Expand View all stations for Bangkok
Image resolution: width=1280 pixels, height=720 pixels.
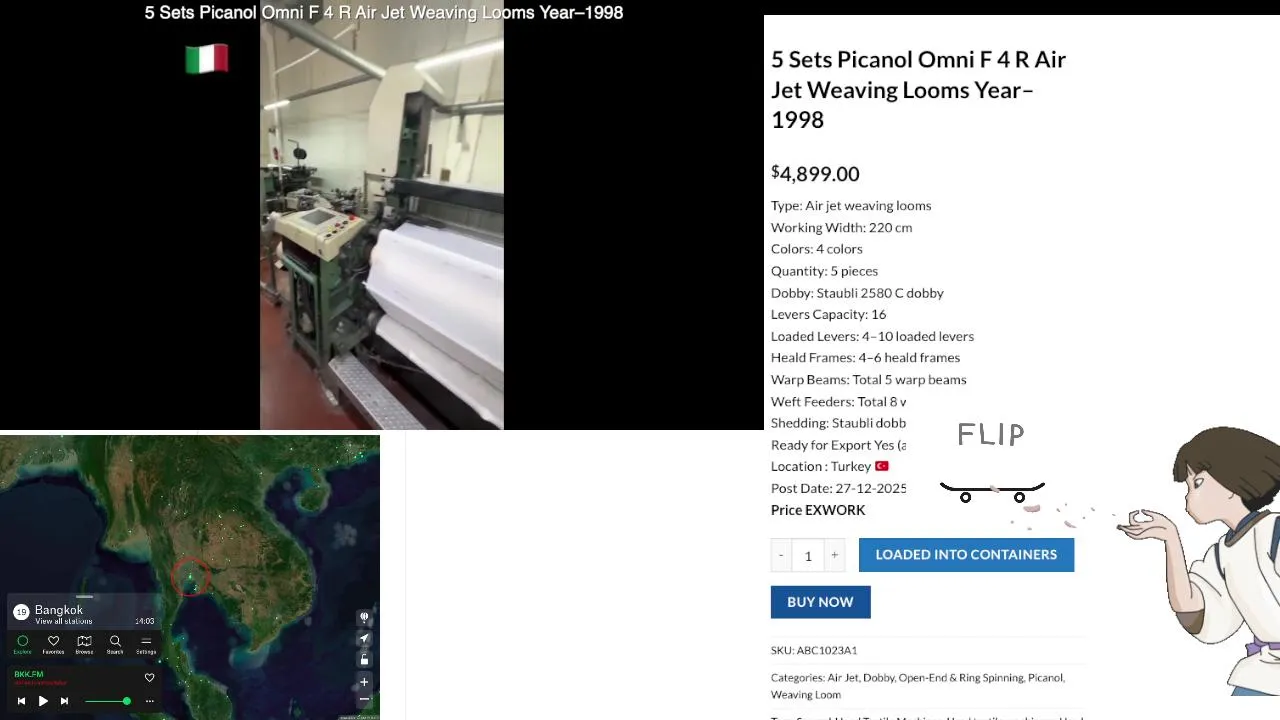64,621
